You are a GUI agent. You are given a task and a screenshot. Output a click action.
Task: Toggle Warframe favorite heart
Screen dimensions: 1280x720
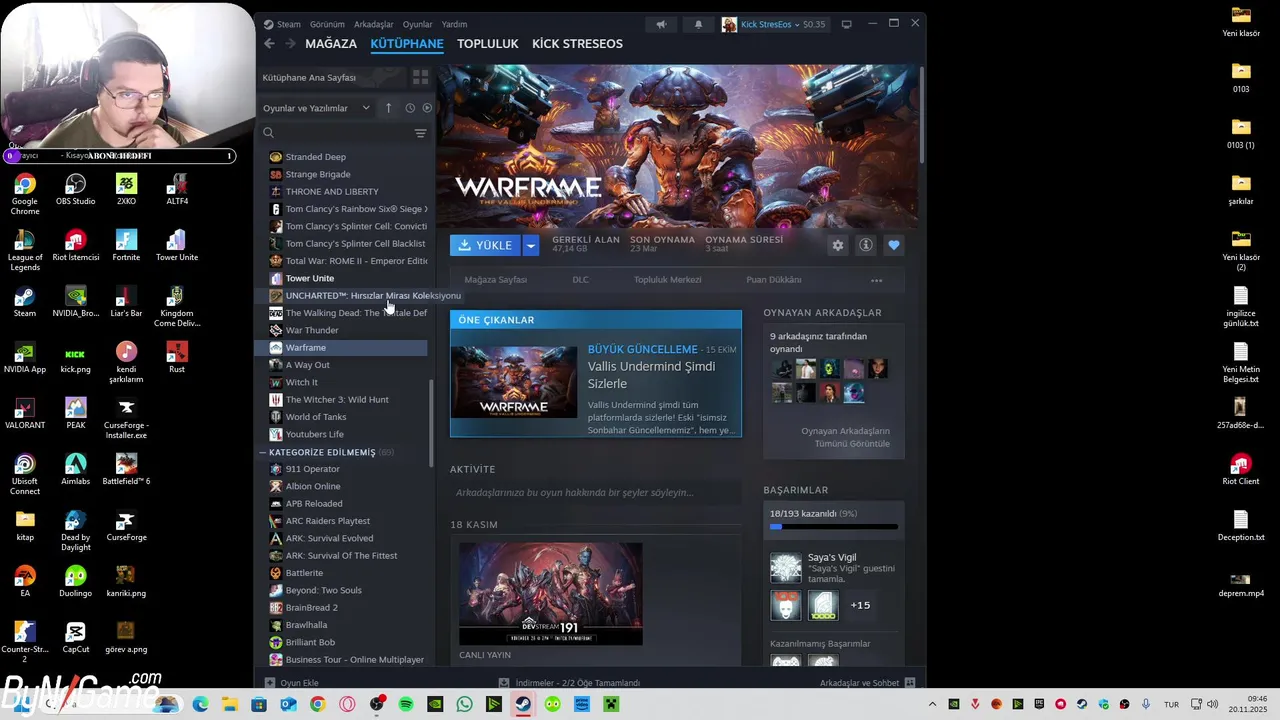pos(894,245)
